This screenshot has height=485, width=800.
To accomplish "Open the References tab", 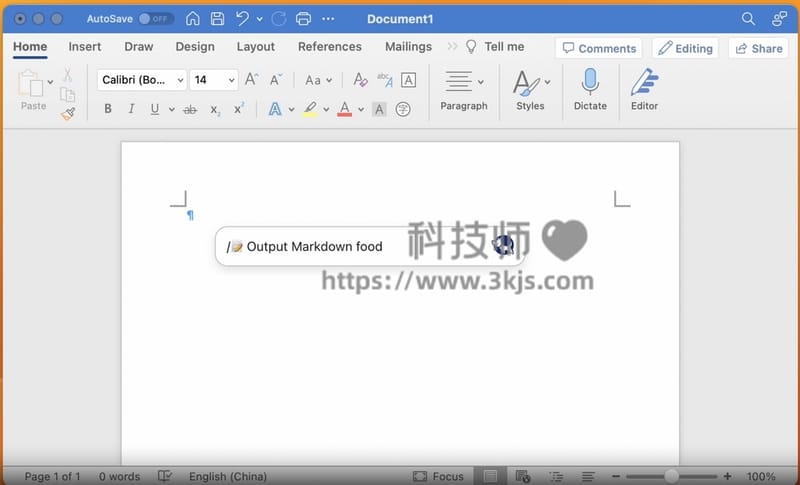I will pos(330,47).
